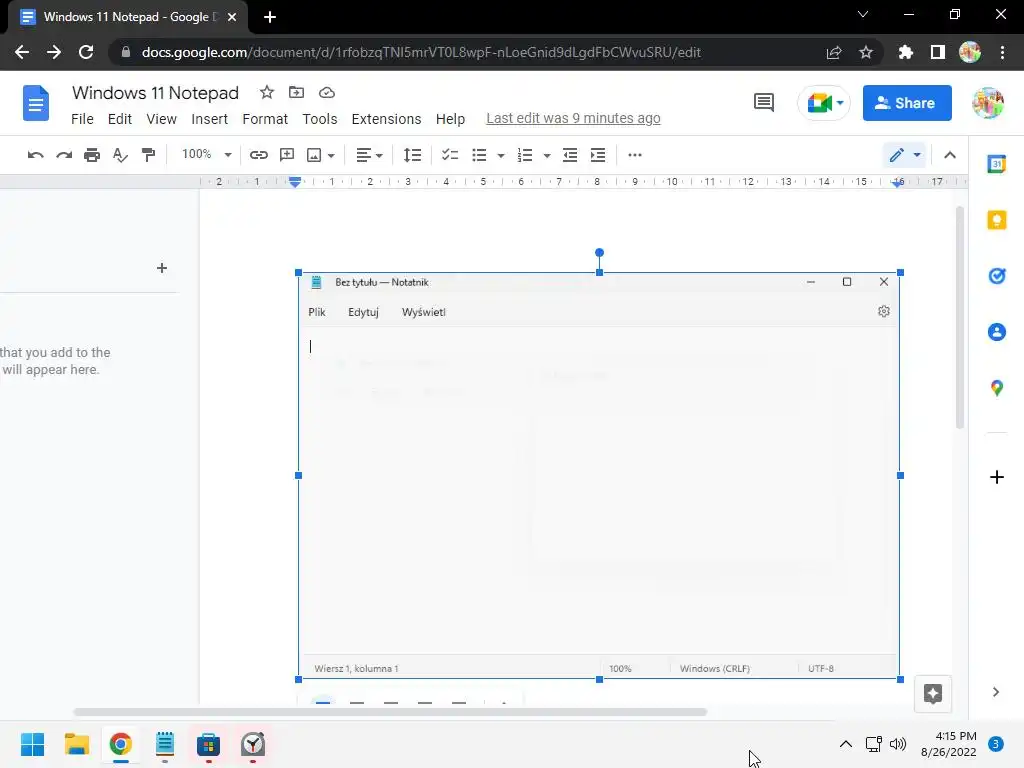Share this page from address bar
Screen dimensions: 1024x768
tap(834, 52)
